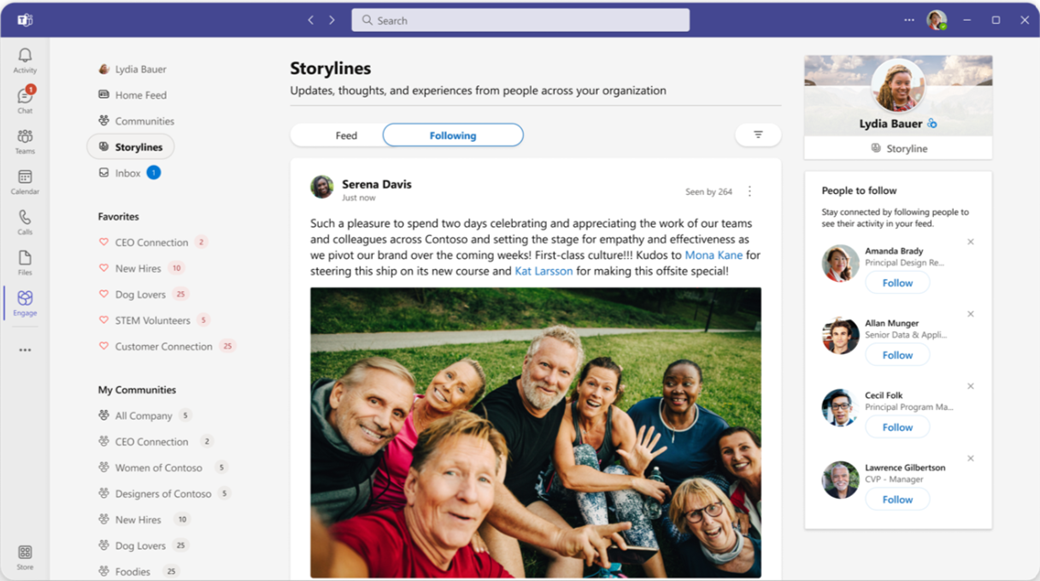The image size is (1040, 581).
Task: Open Mona Kane's profile link
Action: click(x=713, y=255)
